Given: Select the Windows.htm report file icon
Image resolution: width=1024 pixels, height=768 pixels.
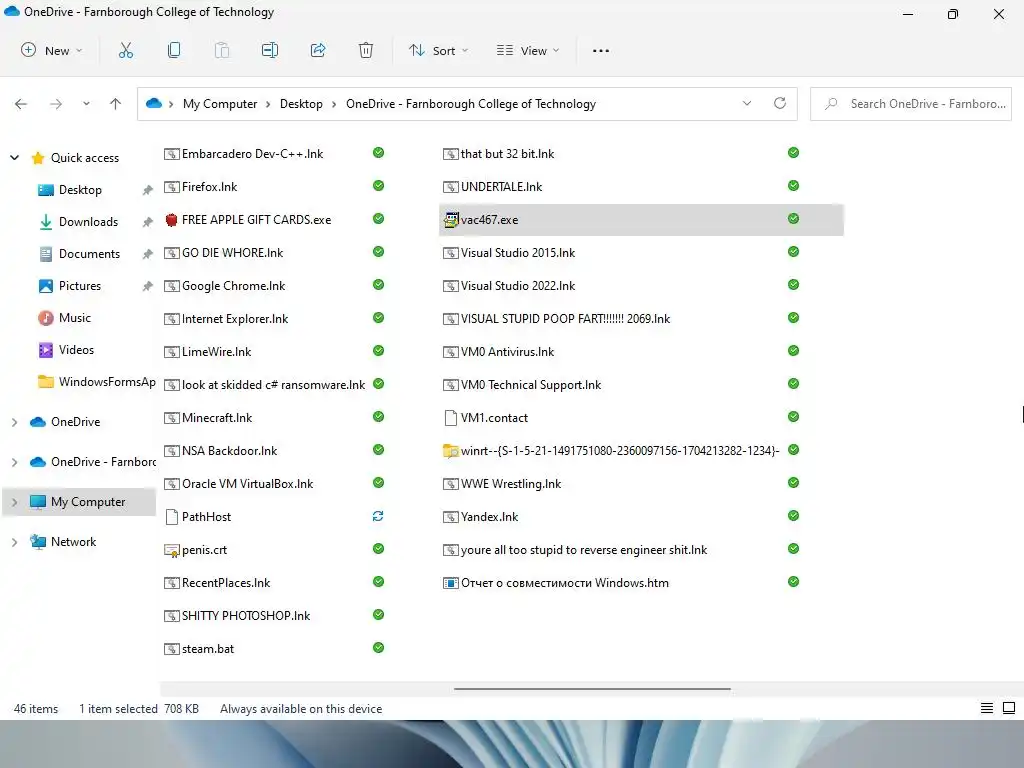Looking at the screenshot, I should [451, 583].
